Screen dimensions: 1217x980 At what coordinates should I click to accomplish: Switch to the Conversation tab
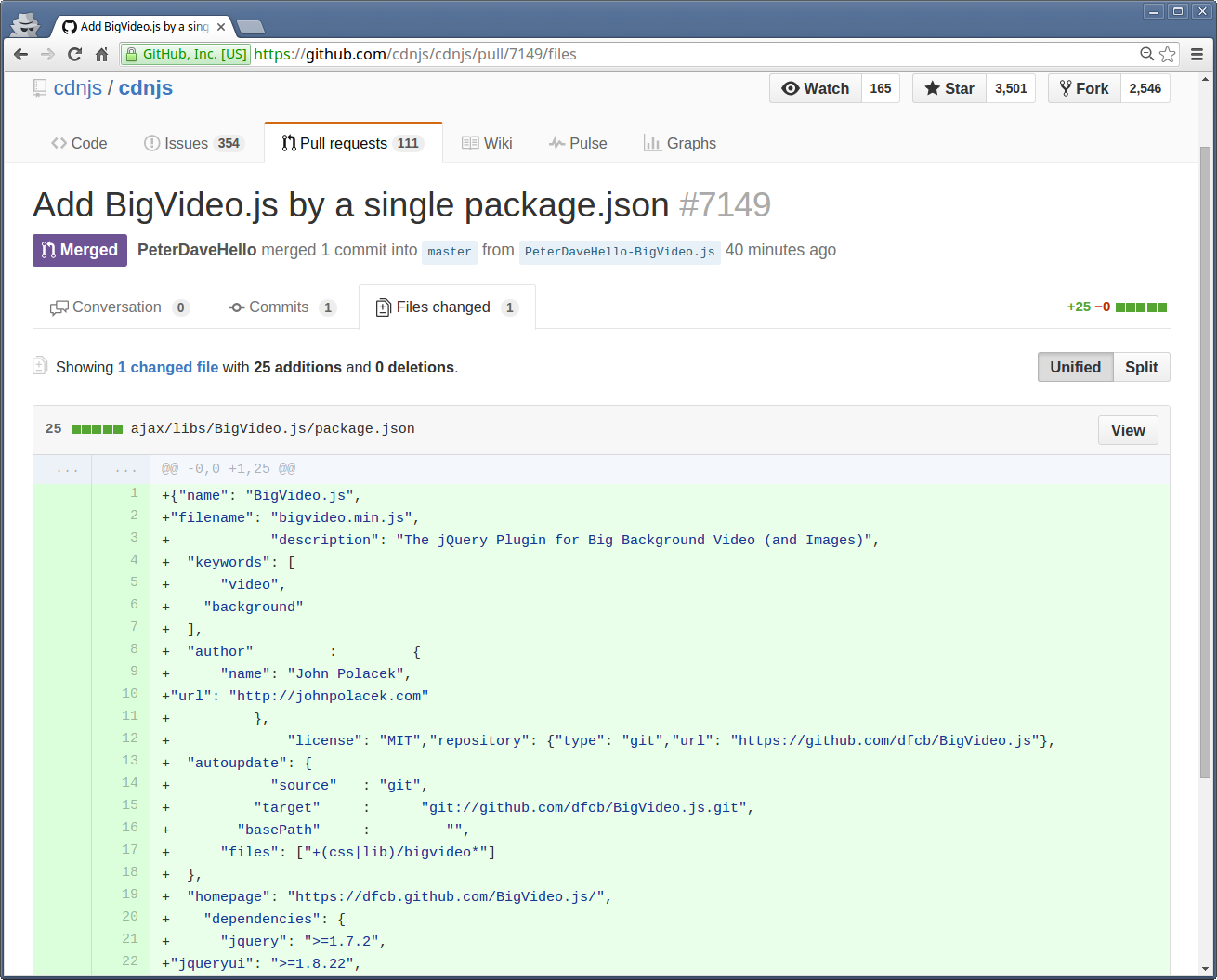(x=119, y=307)
